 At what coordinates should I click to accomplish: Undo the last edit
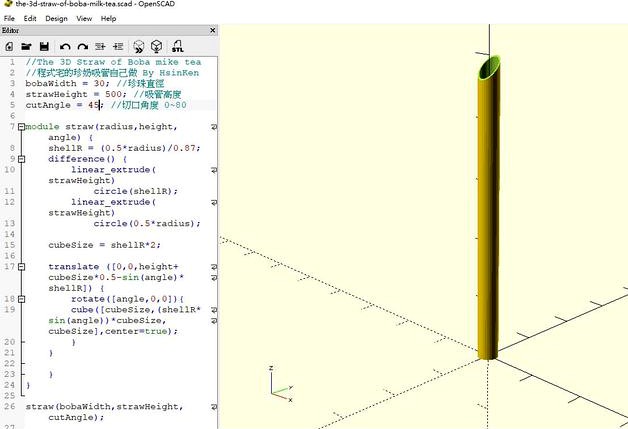tap(65, 46)
